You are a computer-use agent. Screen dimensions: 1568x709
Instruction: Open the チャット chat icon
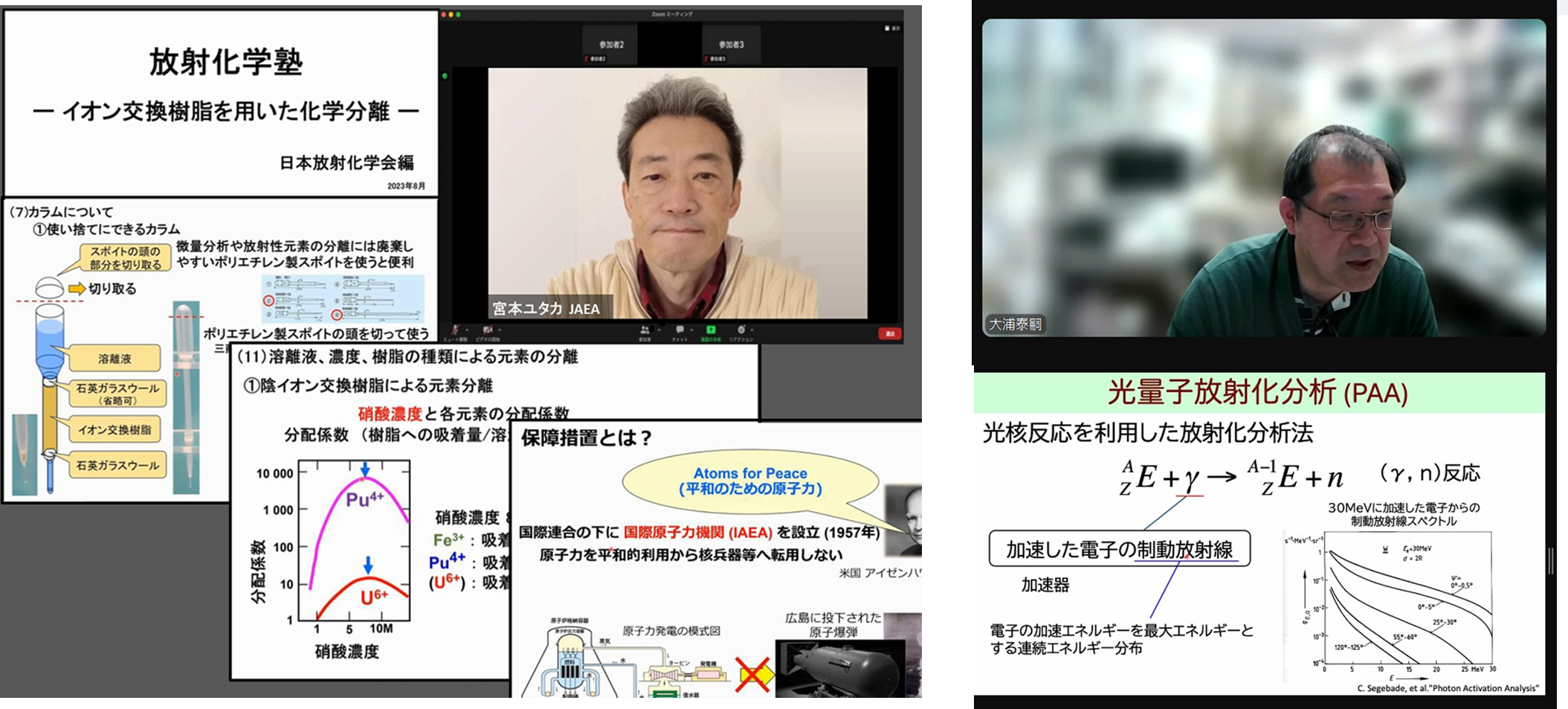680,330
